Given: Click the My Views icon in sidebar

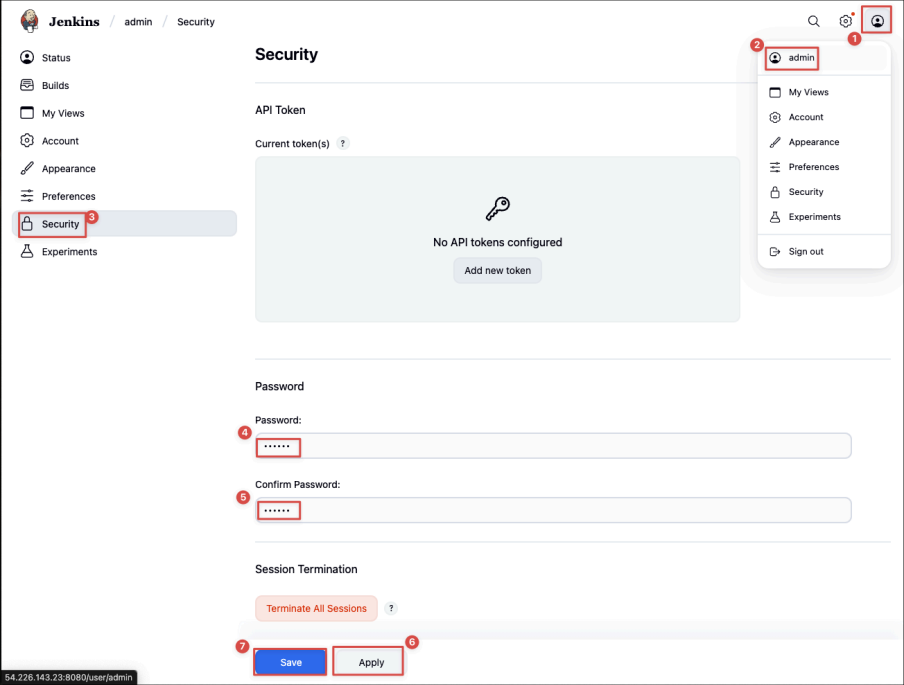Looking at the screenshot, I should click(27, 113).
